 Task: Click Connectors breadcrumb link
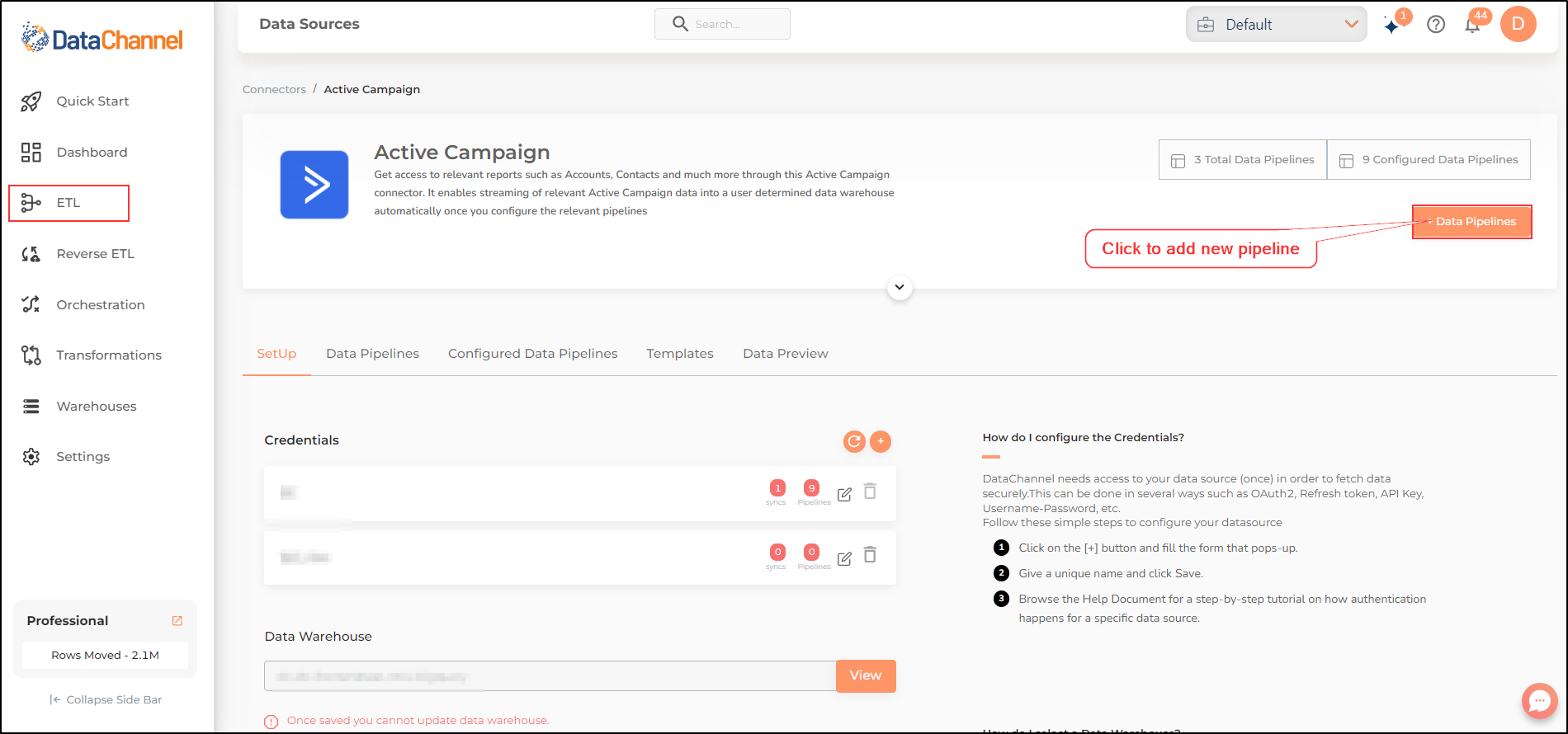click(274, 89)
